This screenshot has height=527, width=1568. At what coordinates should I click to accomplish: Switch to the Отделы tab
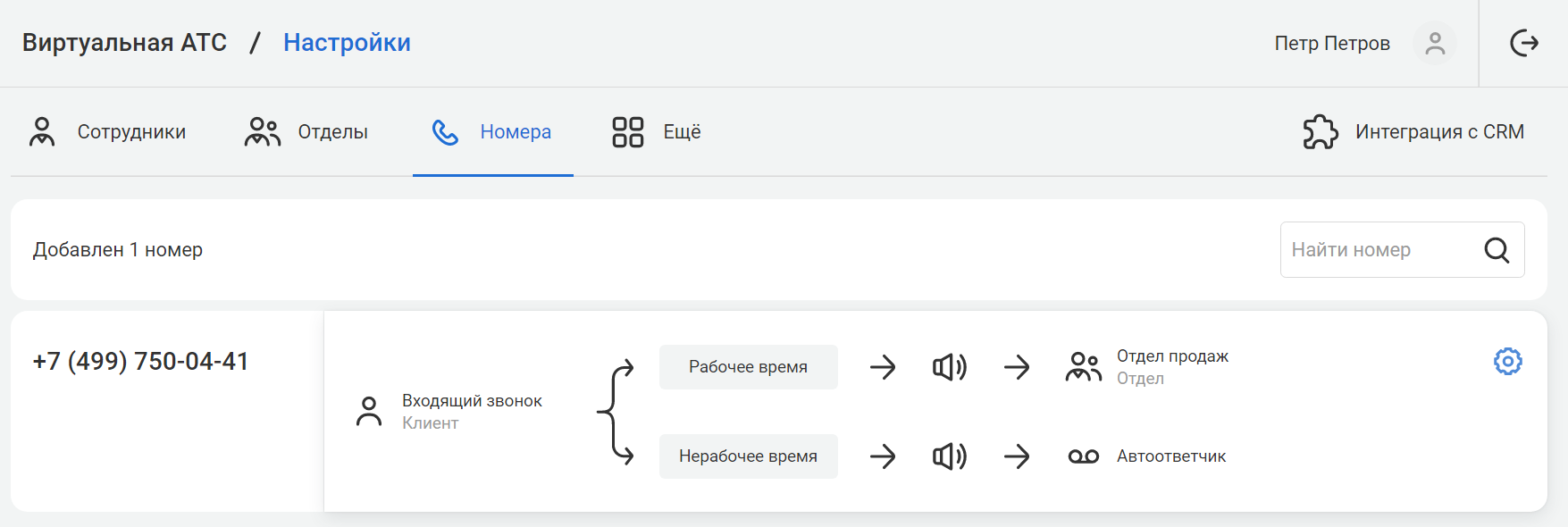pyautogui.click(x=306, y=132)
